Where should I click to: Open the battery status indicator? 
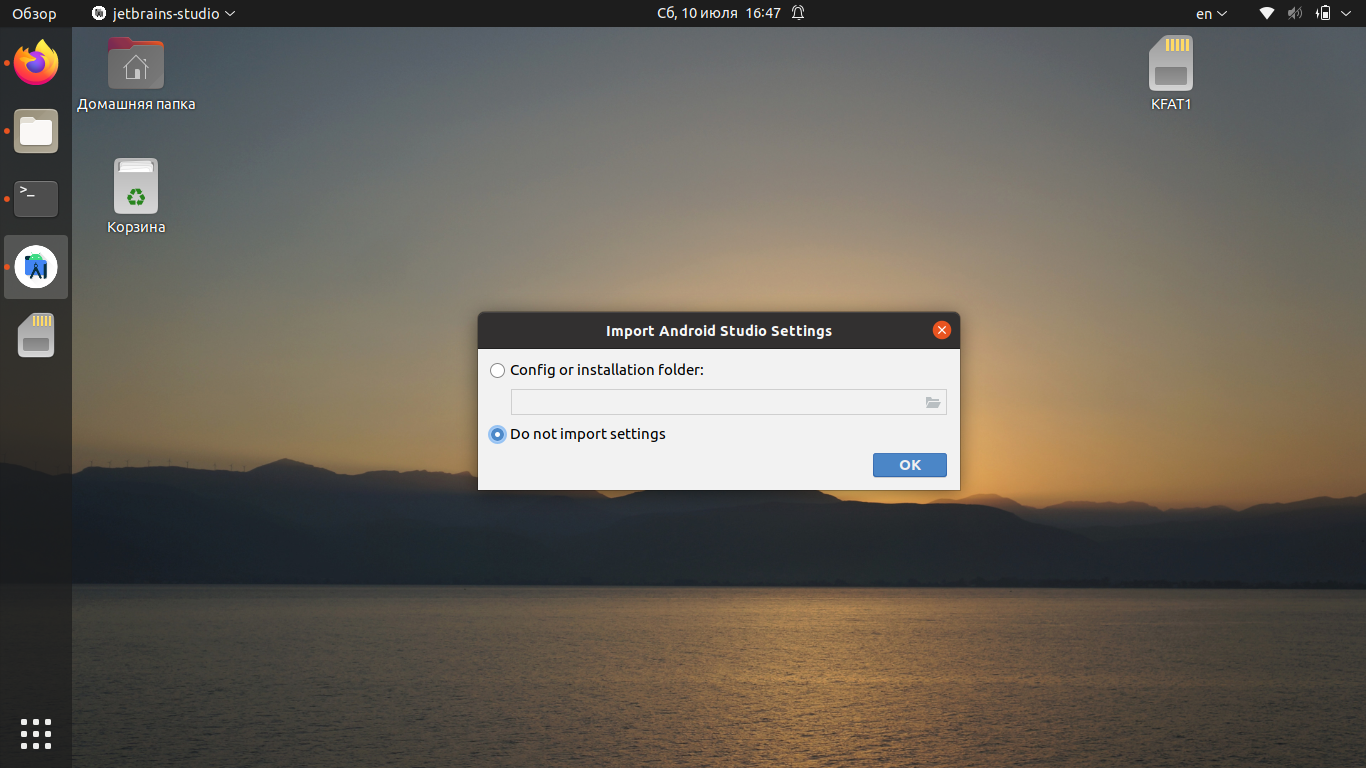pos(1324,14)
